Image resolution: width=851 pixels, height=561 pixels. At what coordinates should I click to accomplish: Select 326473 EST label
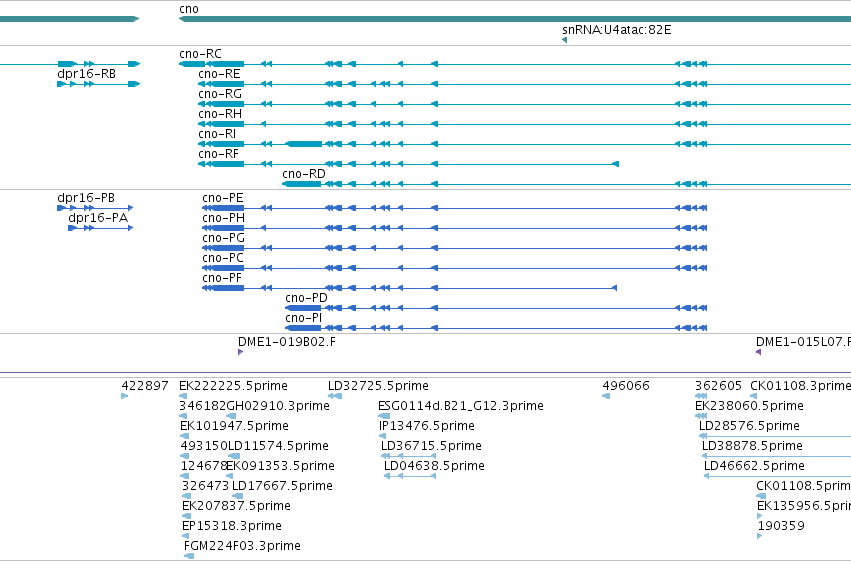(x=205, y=487)
